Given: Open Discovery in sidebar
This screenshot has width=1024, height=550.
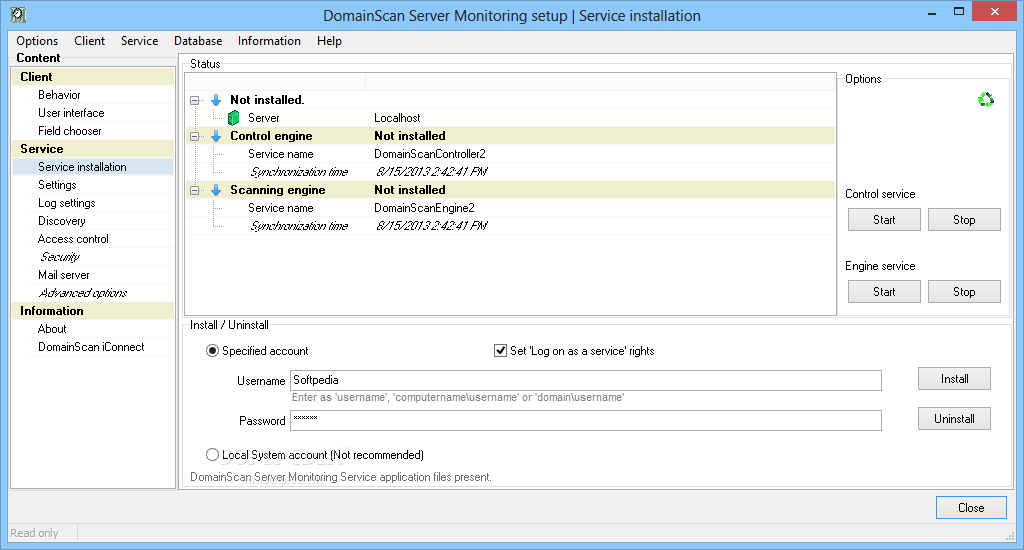Looking at the screenshot, I should tap(62, 221).
